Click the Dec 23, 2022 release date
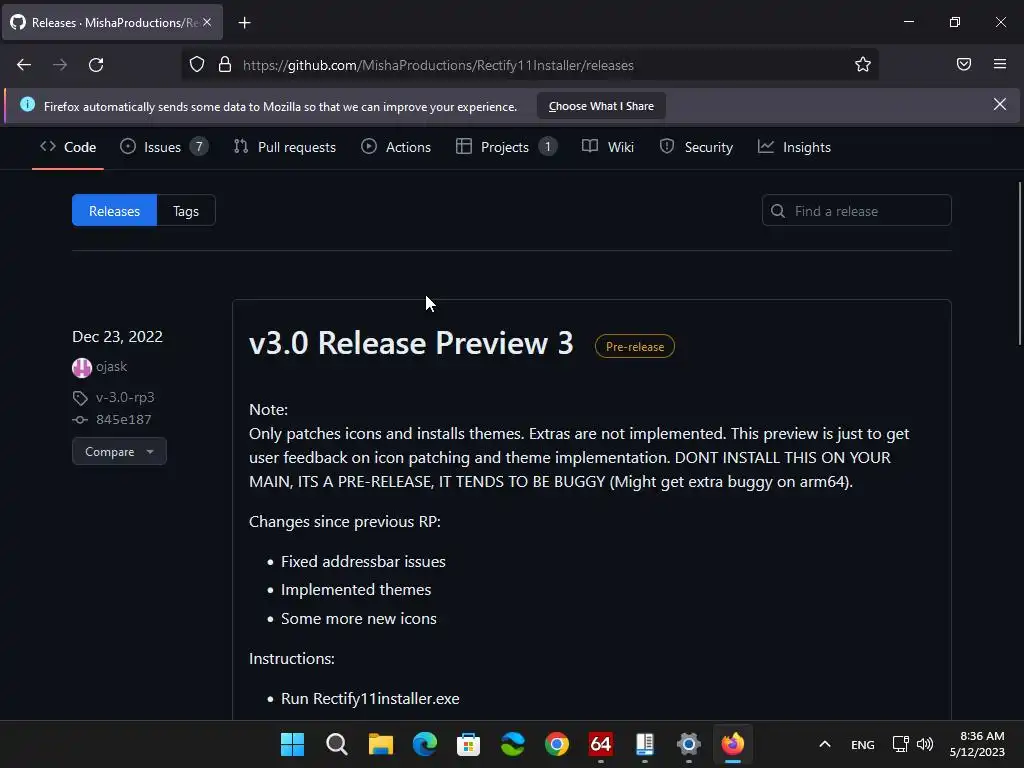The image size is (1024, 768). 118,336
